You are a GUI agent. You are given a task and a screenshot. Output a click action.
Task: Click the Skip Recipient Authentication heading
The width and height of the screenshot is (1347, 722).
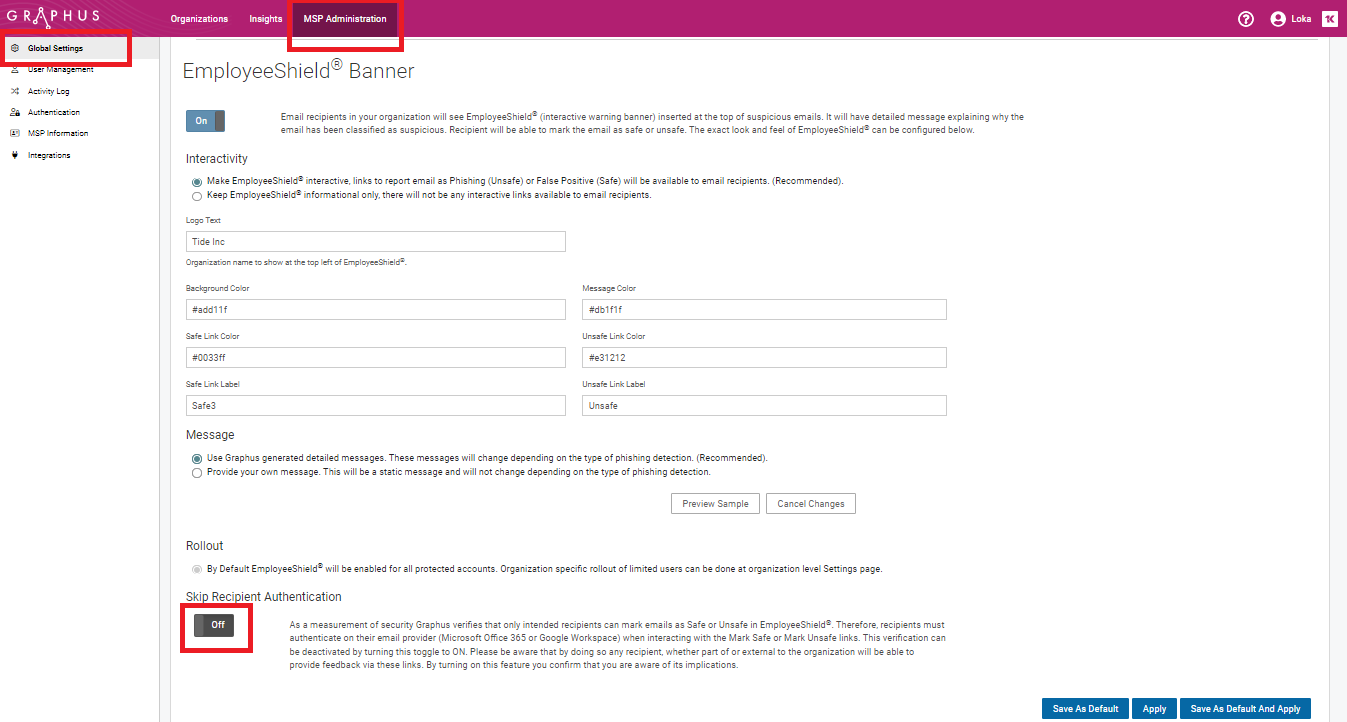coord(264,597)
